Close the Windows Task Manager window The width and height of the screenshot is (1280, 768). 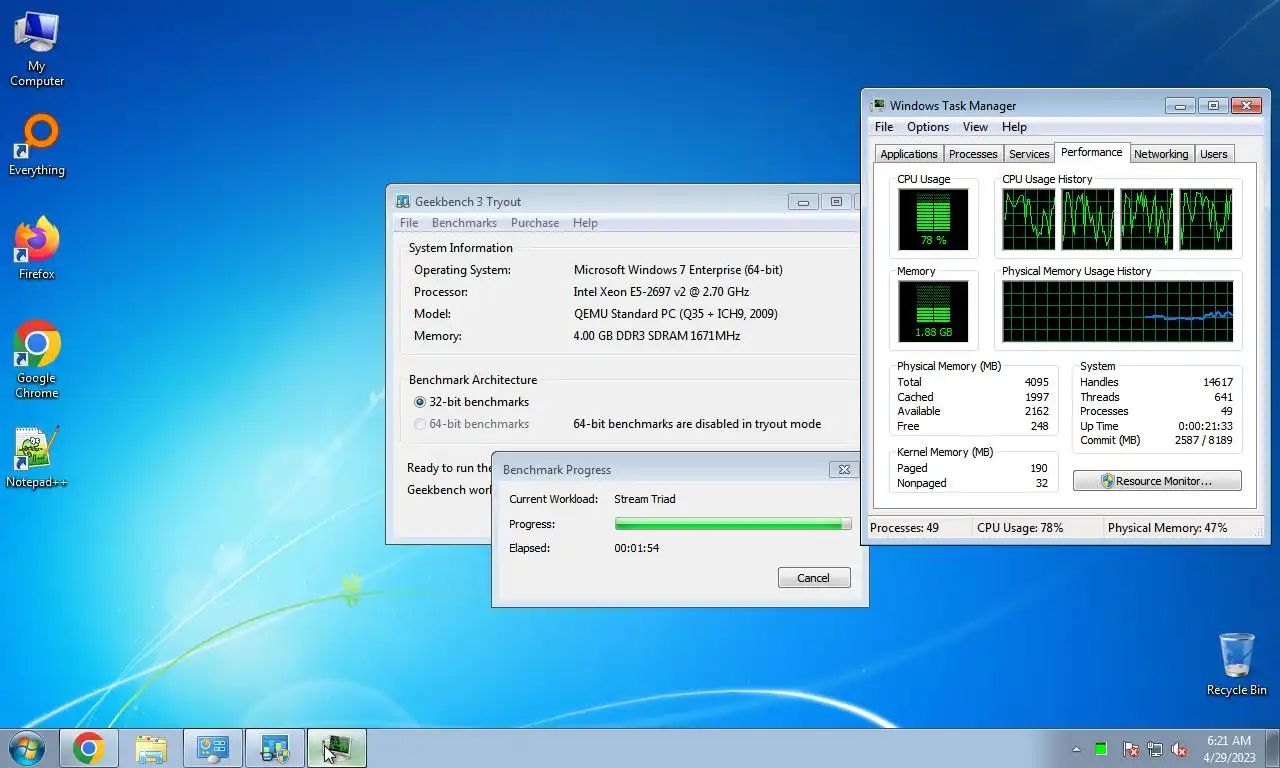1246,105
